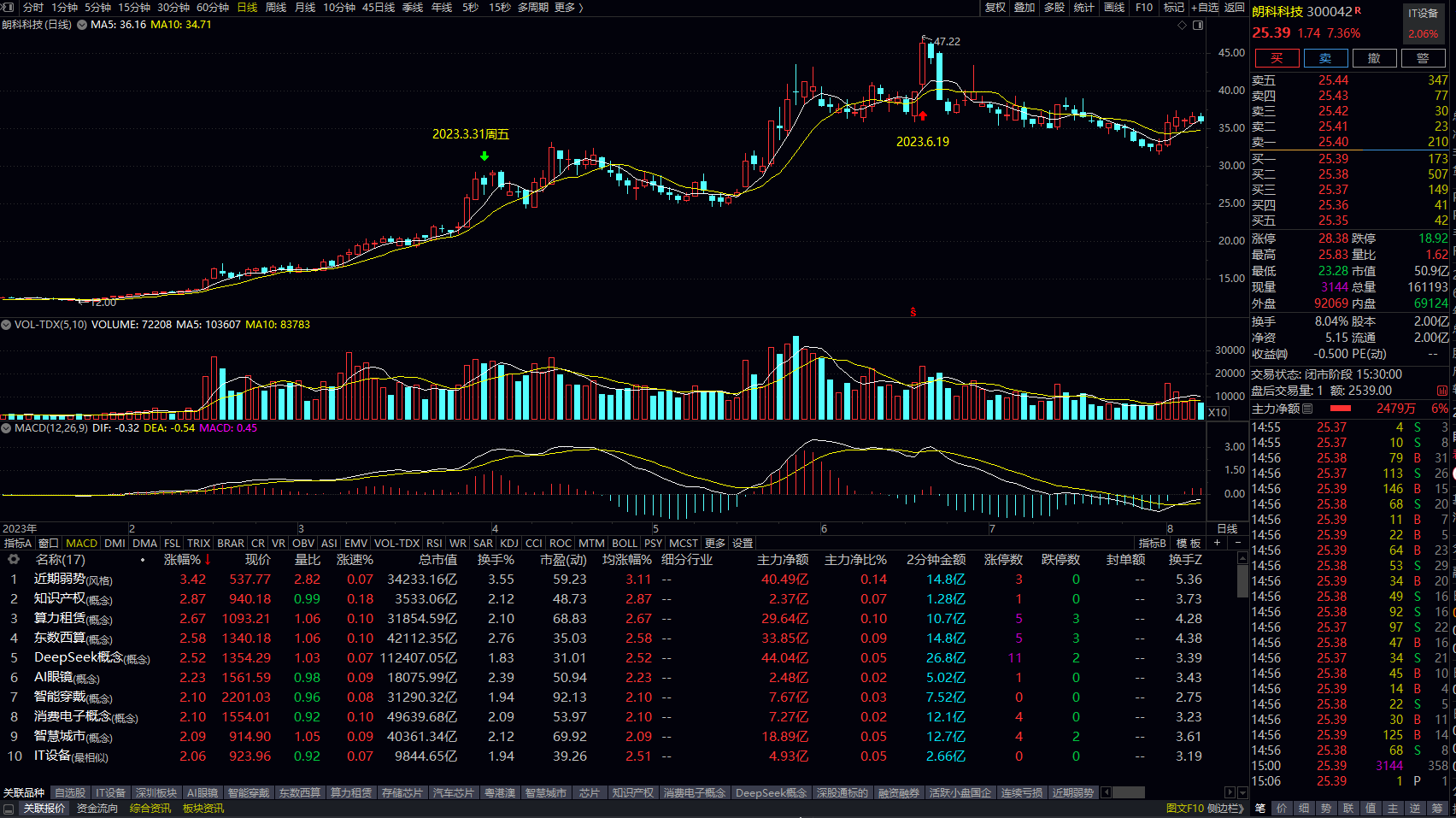The height and width of the screenshot is (818, 1456).
Task: Click the round icon before the MACD(12,26,9) label
Action: 6,428
